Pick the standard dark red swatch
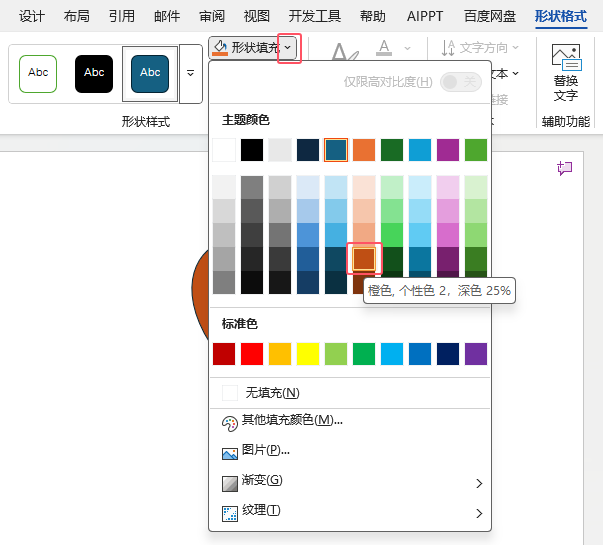 pyautogui.click(x=224, y=354)
